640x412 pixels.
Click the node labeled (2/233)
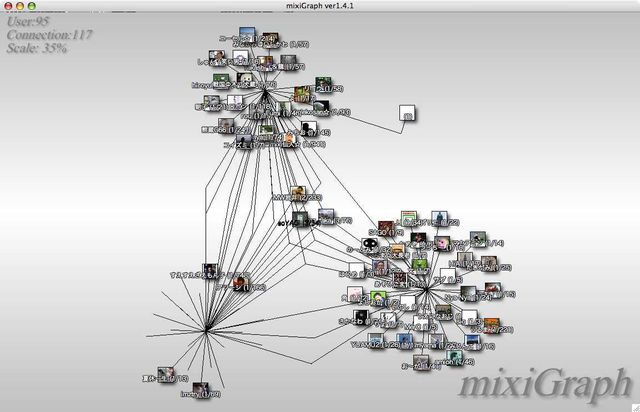[x=298, y=193]
